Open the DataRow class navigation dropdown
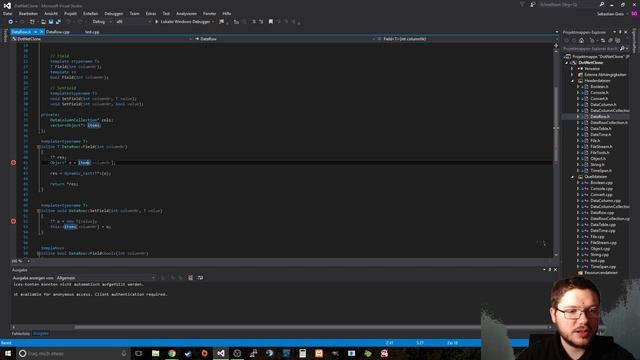Image resolution: width=640 pixels, height=360 pixels. pos(284,39)
